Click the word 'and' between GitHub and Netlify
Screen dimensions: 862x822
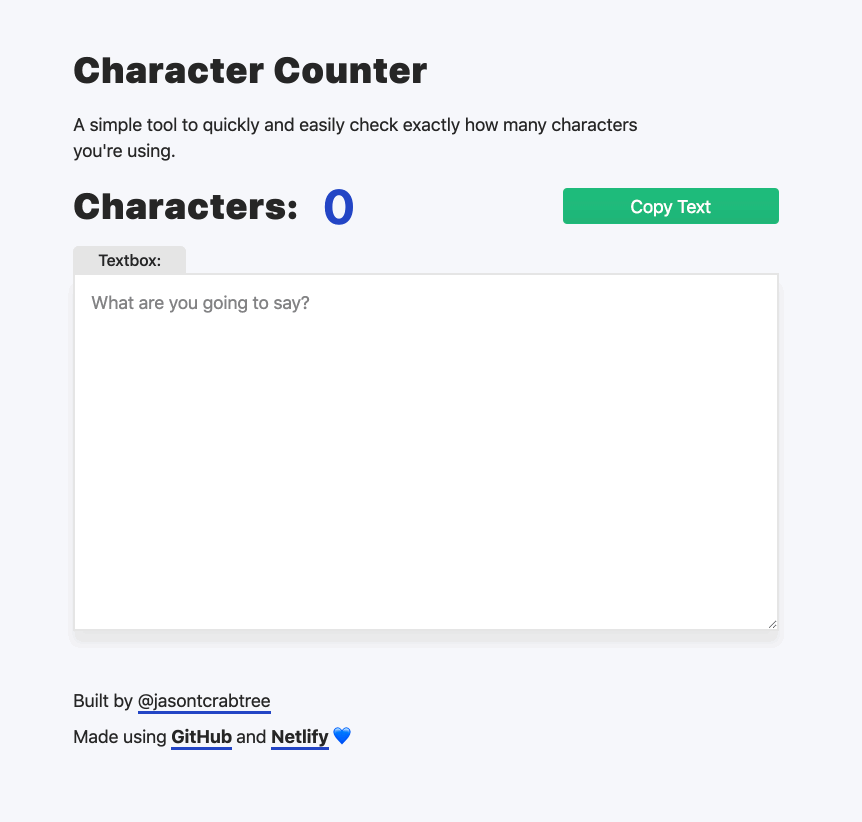click(251, 737)
